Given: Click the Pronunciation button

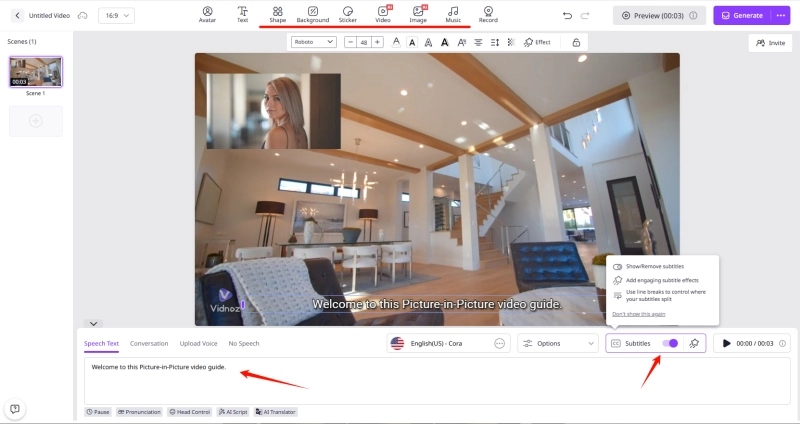Looking at the screenshot, I should (x=139, y=412).
